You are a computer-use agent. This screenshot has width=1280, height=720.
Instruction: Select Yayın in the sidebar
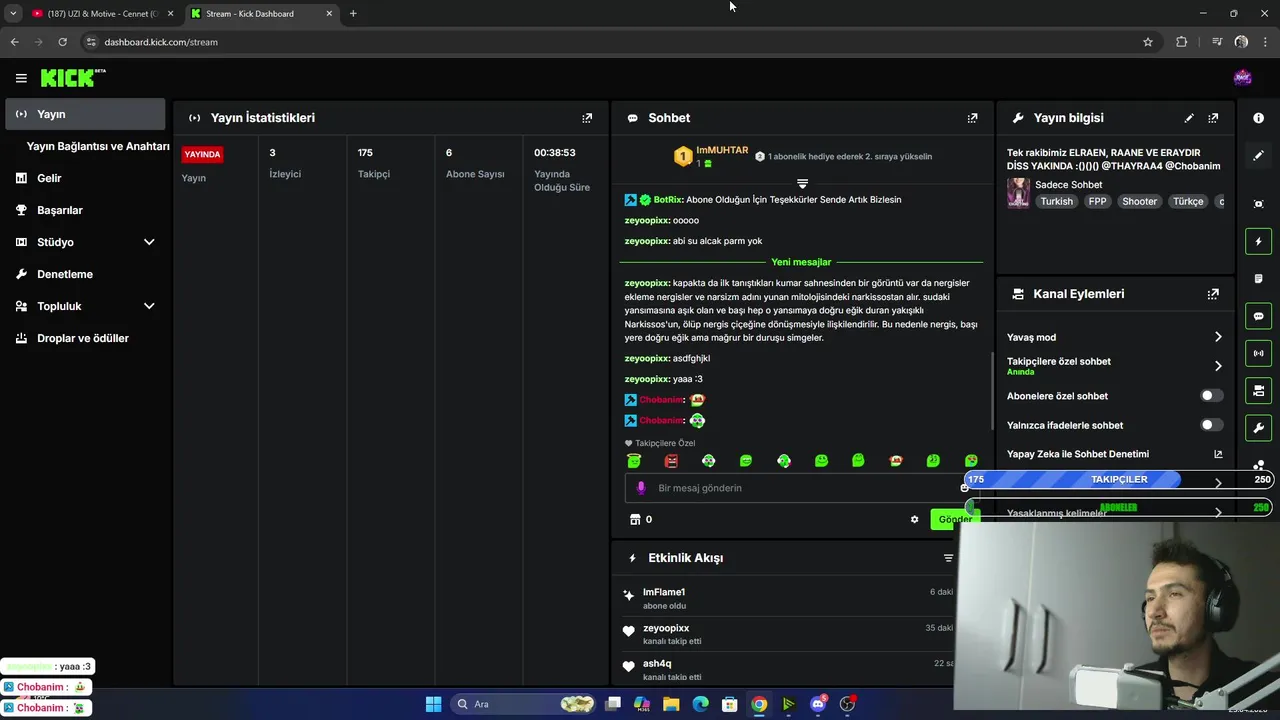click(84, 114)
